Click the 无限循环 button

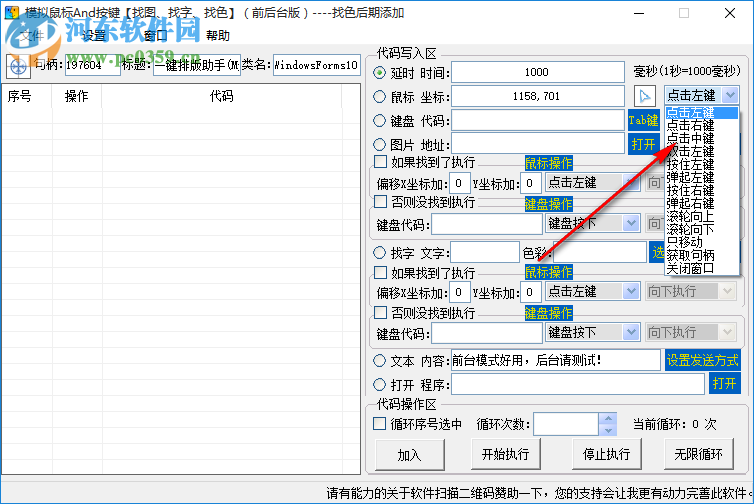pos(699,454)
